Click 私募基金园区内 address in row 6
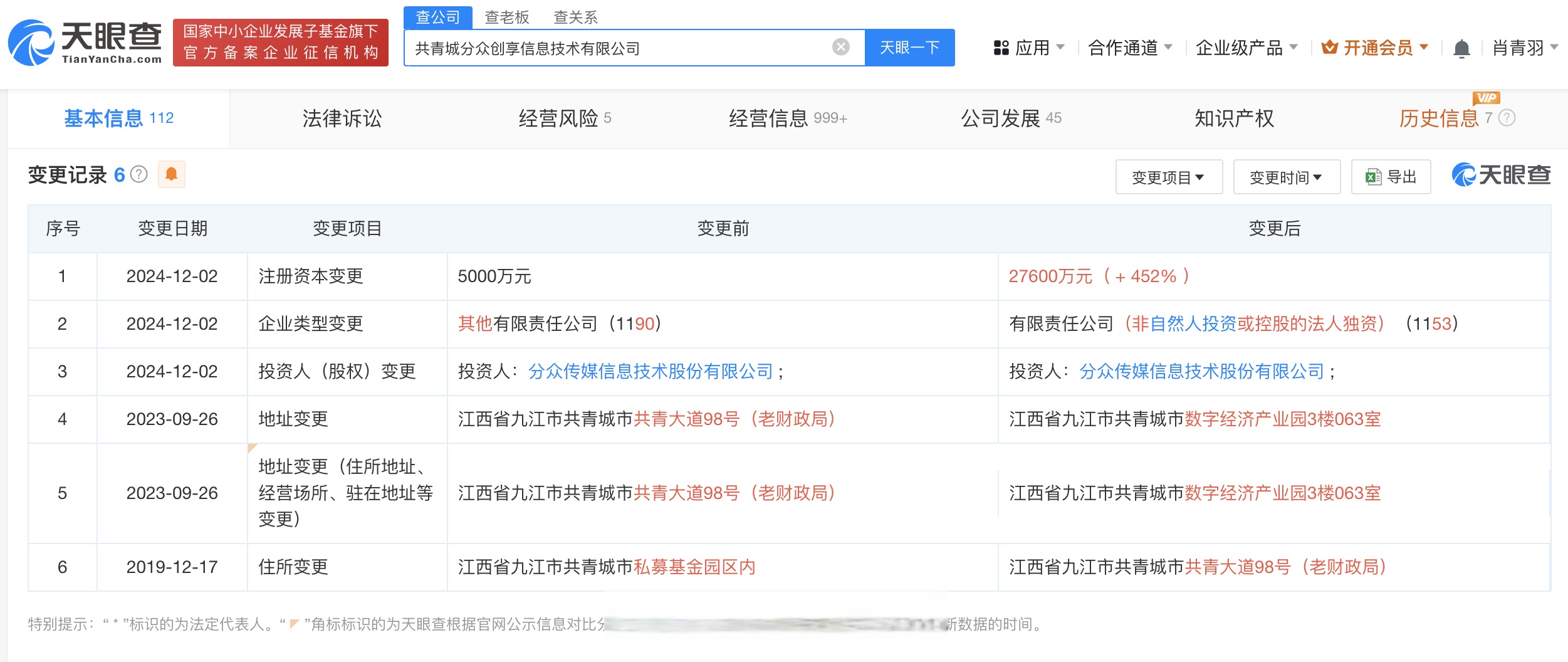This screenshot has width=1568, height=662. (x=694, y=567)
